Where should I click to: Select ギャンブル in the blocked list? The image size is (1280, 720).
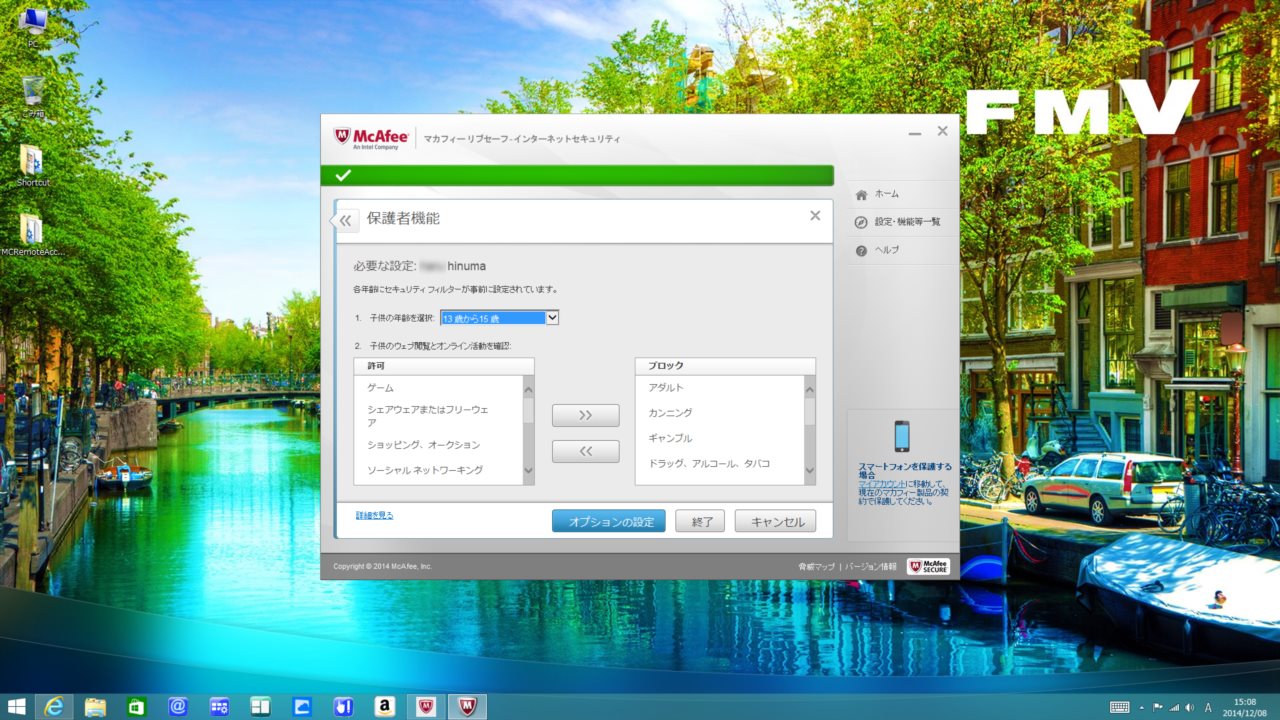click(670, 438)
